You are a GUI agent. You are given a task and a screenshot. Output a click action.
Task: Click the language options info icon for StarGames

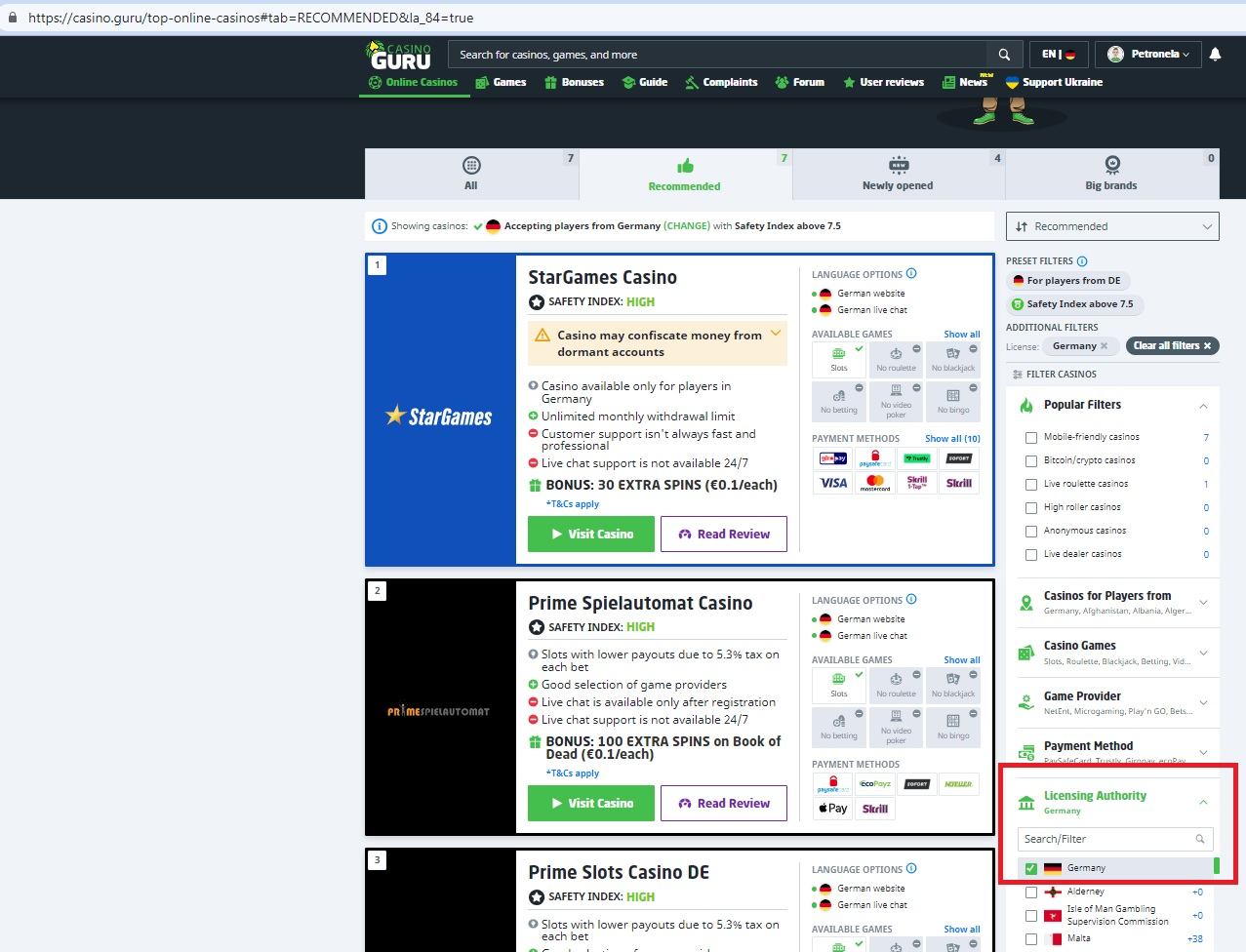(x=911, y=274)
